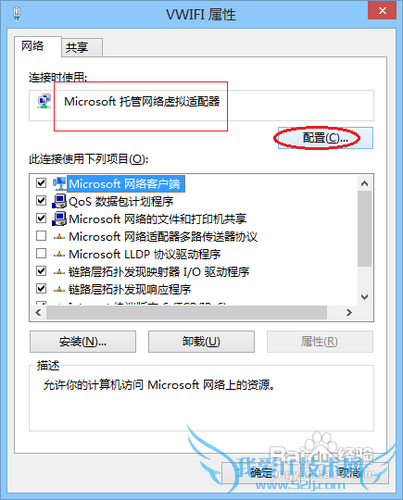Image resolution: width=403 pixels, height=500 pixels.
Task: Check Microsoft 网络适配器多路传送器协议 checkbox
Action: tap(41, 236)
